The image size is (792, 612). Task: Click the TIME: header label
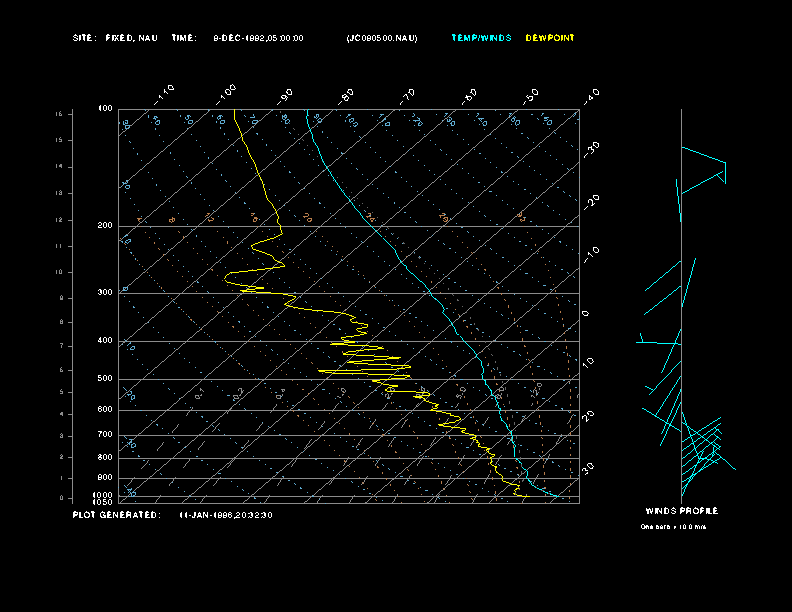(184, 38)
